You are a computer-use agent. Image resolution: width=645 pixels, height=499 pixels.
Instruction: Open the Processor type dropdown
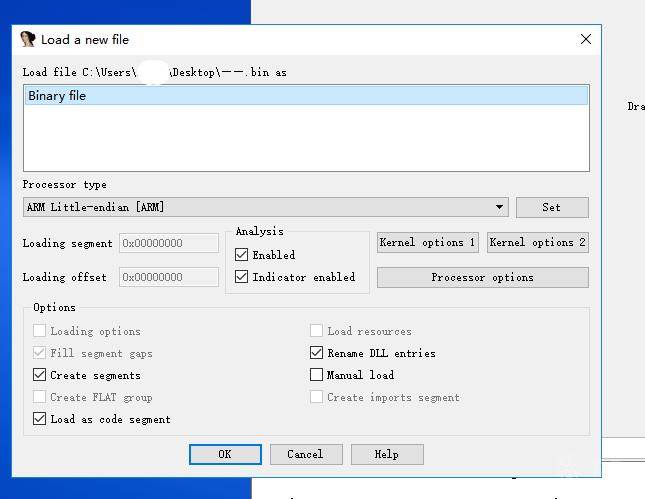pyautogui.click(x=266, y=207)
